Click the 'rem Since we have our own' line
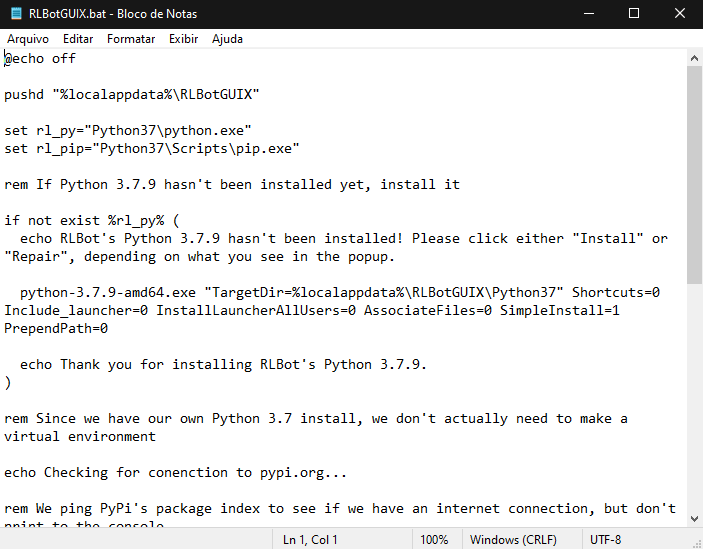The width and height of the screenshot is (703, 549). [x=316, y=419]
